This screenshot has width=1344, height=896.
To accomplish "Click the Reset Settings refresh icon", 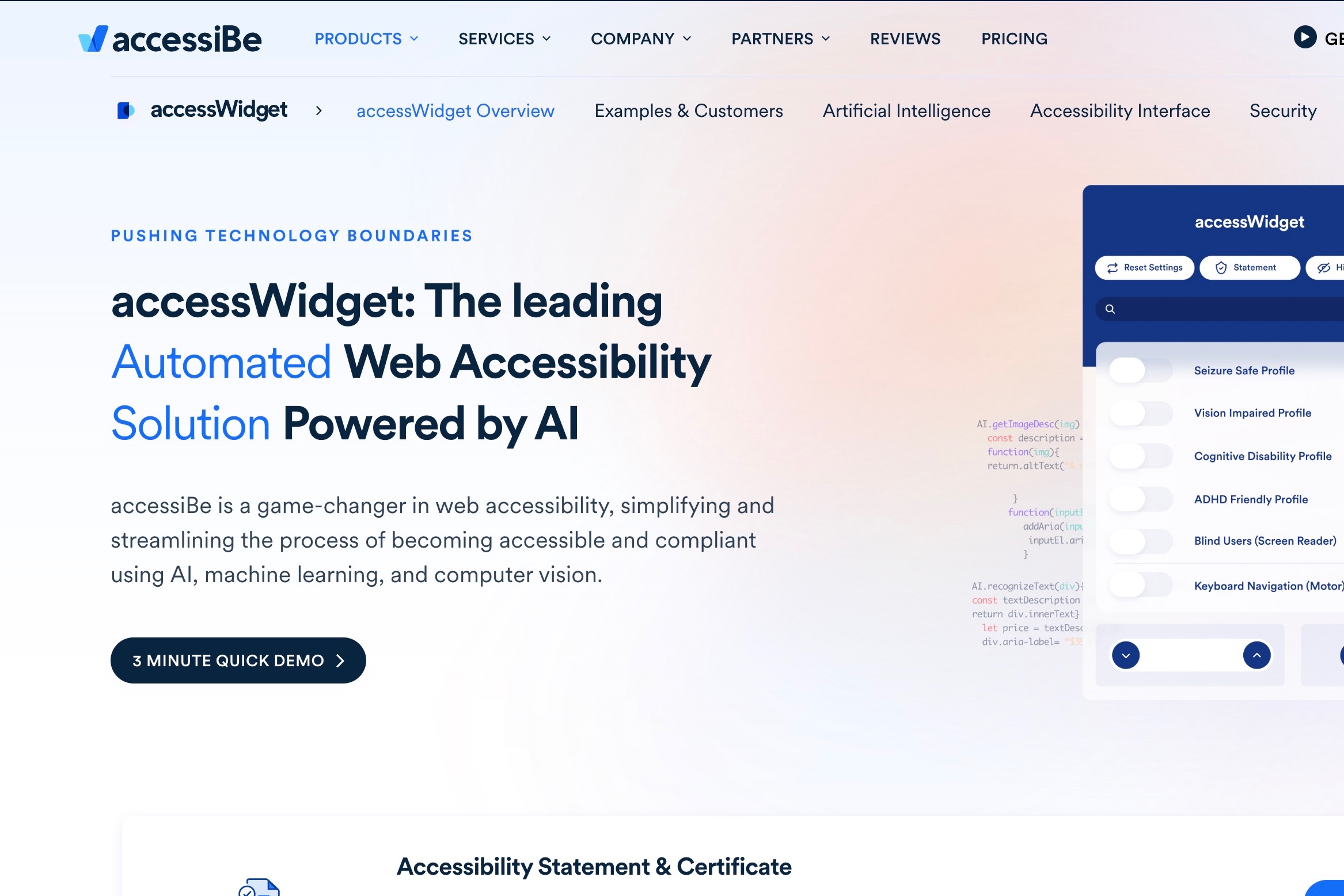I will tap(1114, 268).
